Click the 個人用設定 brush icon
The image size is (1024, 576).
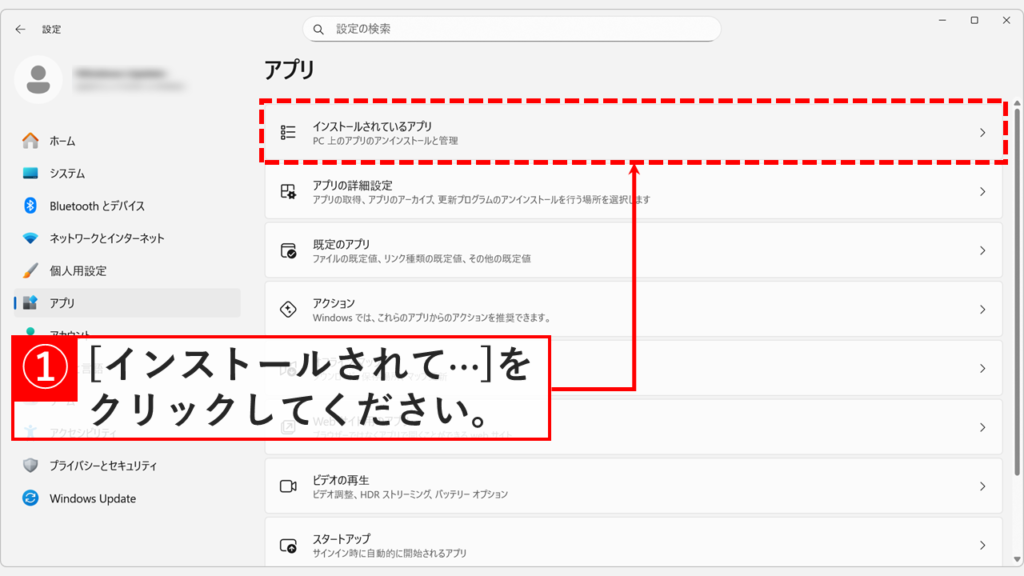point(32,269)
